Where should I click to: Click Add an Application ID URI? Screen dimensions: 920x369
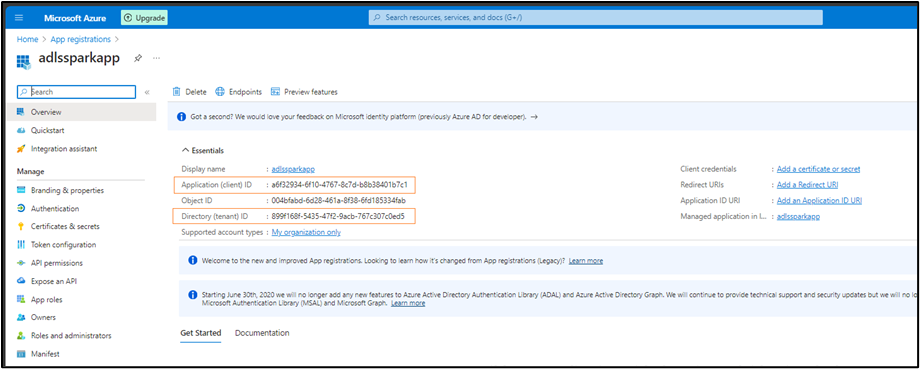pos(819,201)
